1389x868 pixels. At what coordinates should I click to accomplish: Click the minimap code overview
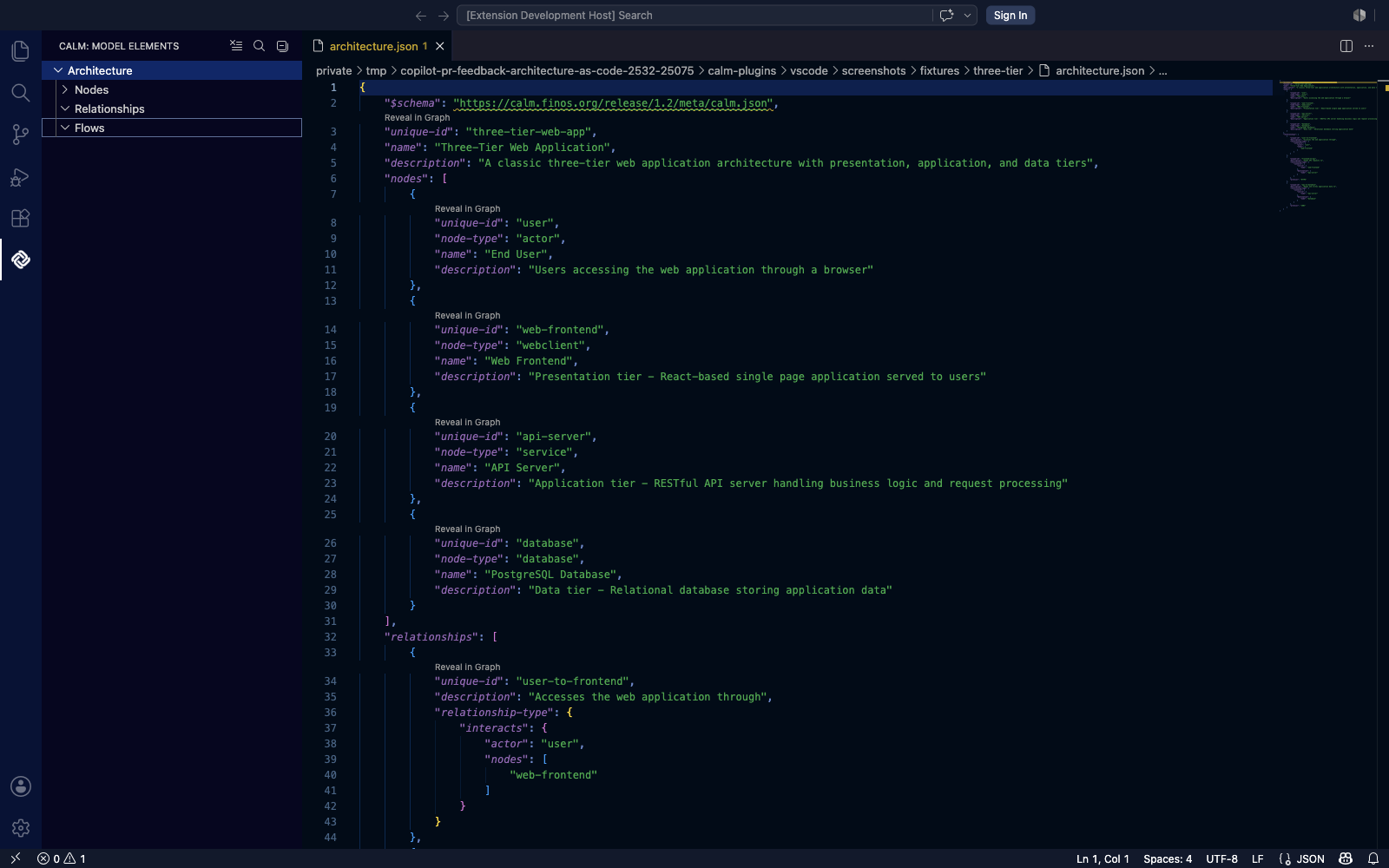coord(1328,146)
